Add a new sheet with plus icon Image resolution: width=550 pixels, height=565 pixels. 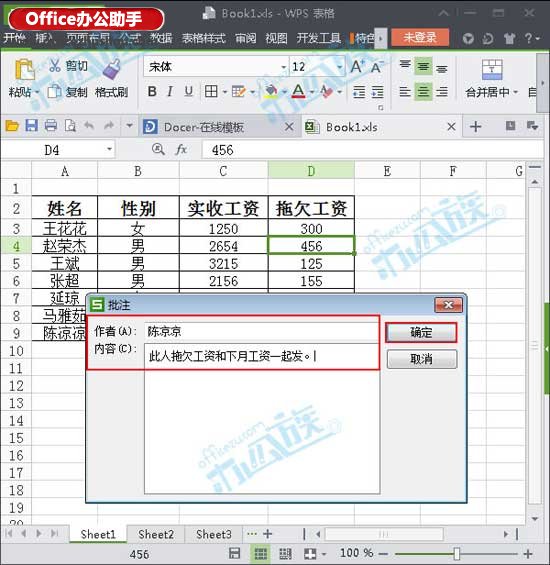coord(267,534)
